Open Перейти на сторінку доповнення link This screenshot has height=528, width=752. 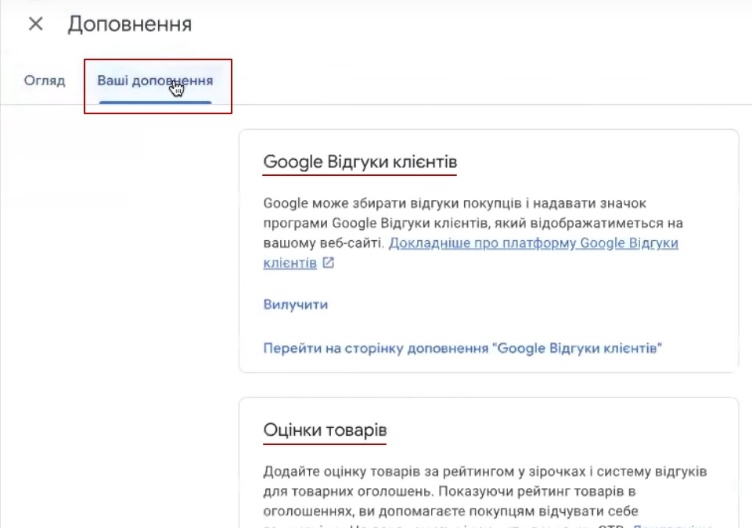[x=463, y=348]
